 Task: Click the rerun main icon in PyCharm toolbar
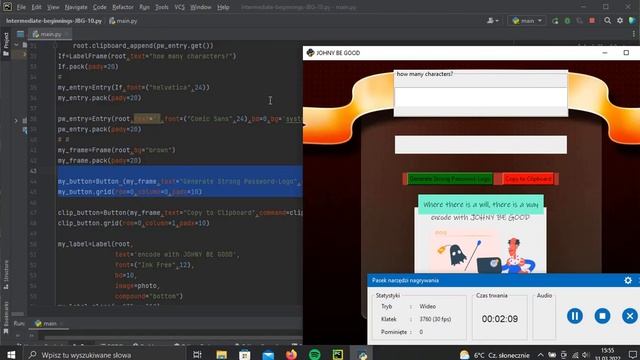555,20
